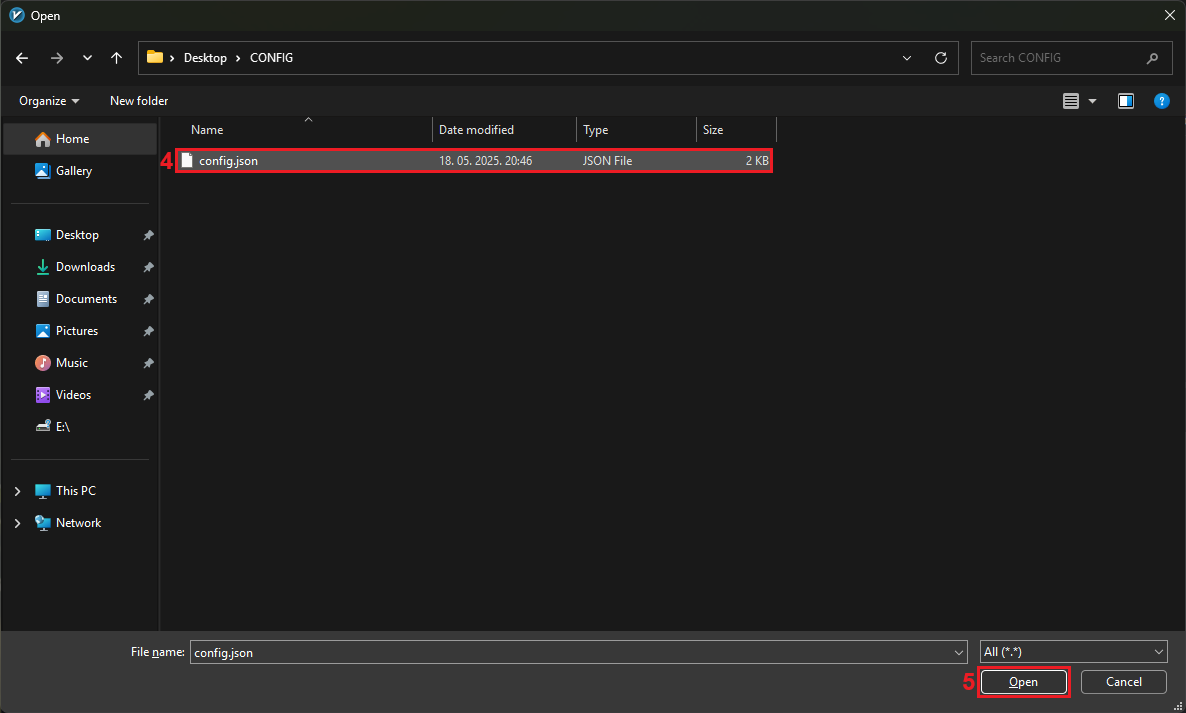Expand the address bar history dropdown
1186x713 pixels.
[907, 58]
